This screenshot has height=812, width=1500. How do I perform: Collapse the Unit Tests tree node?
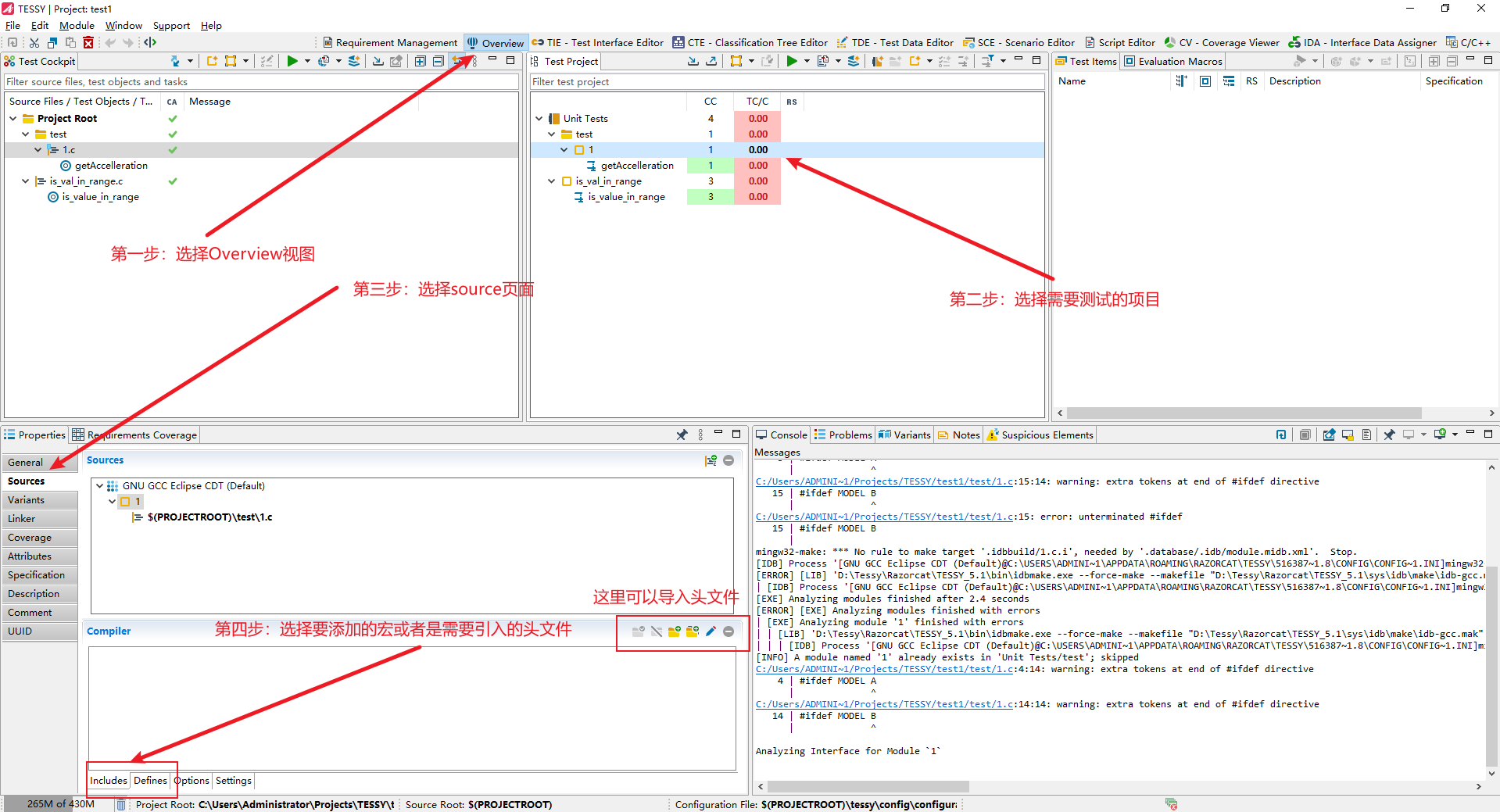coord(539,119)
